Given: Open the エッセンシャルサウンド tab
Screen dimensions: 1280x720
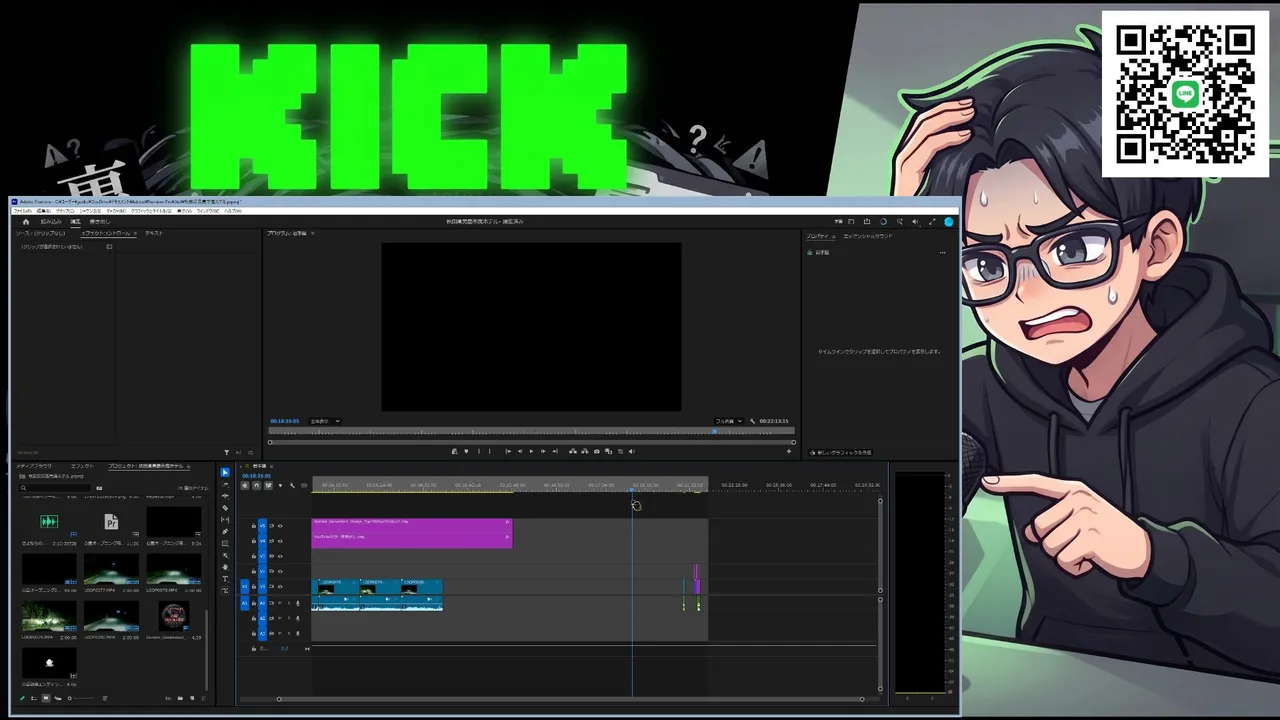Looking at the screenshot, I should 868,236.
